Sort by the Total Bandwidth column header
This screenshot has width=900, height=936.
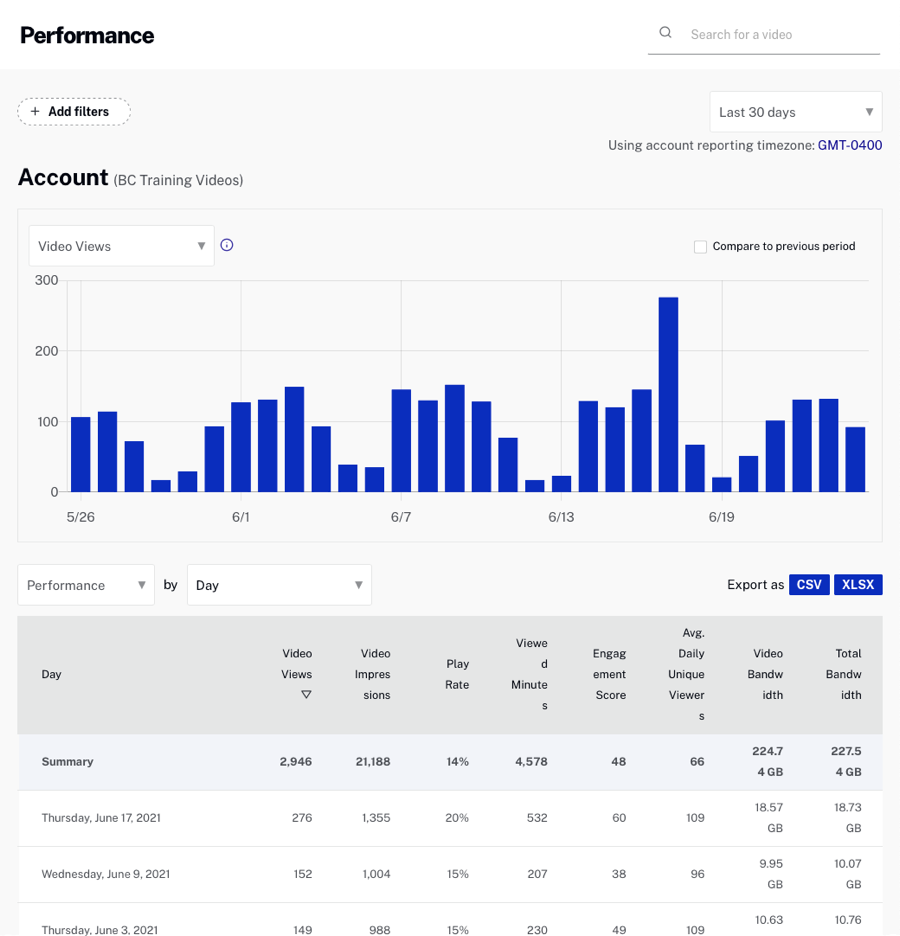[849, 674]
